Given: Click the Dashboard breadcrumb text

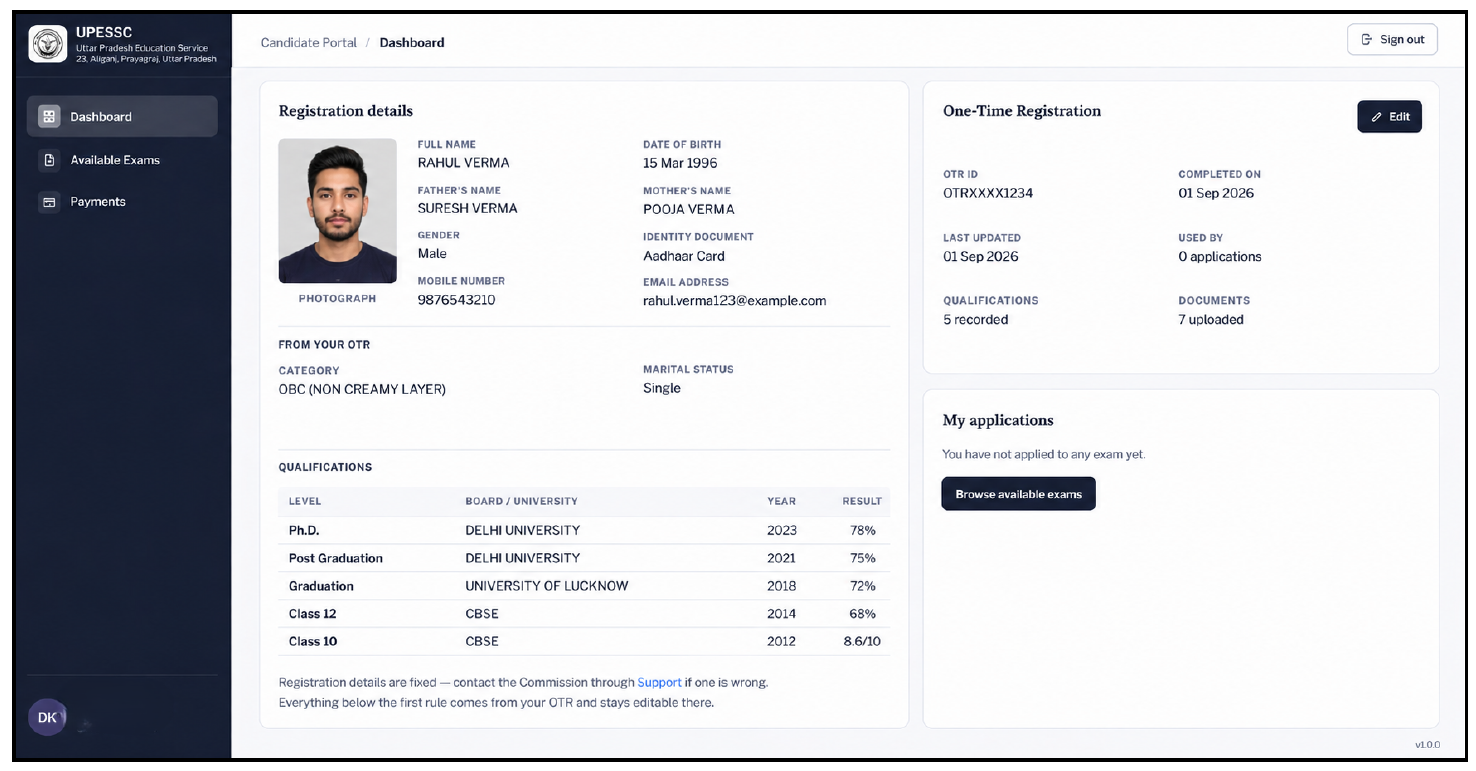Looking at the screenshot, I should coord(412,42).
